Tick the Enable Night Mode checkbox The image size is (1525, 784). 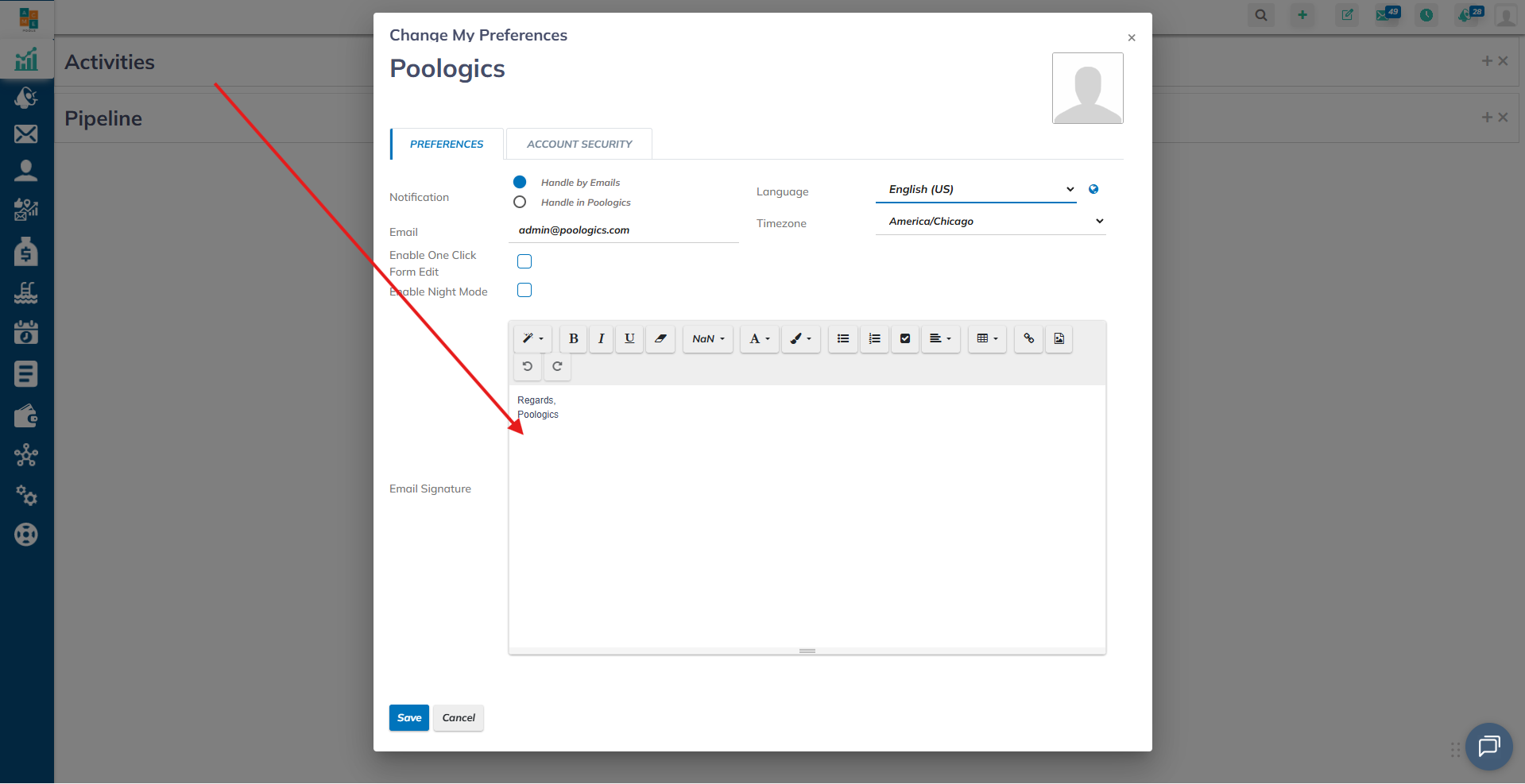pyautogui.click(x=524, y=290)
